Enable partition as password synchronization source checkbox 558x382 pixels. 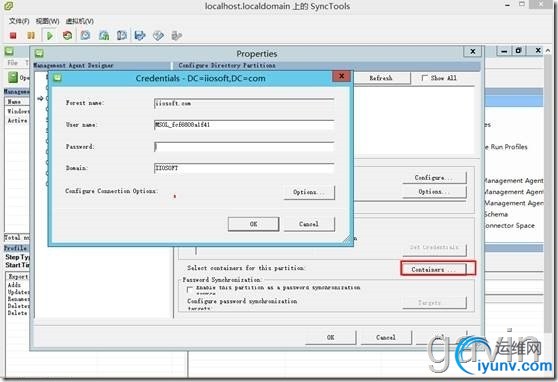tap(190, 289)
